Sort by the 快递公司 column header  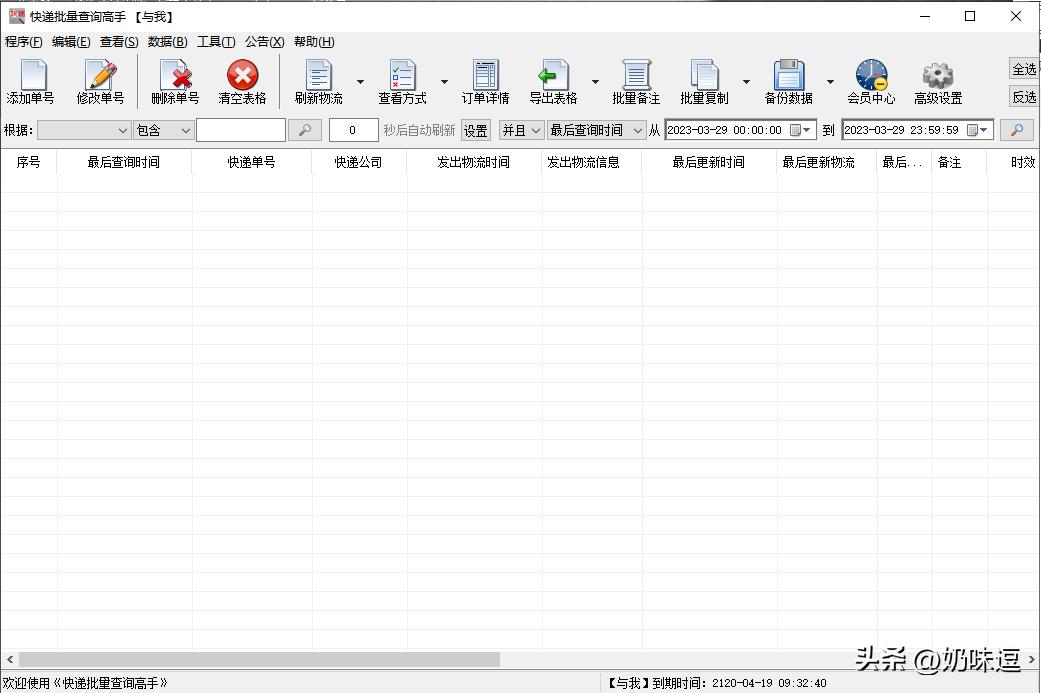[x=358, y=162]
